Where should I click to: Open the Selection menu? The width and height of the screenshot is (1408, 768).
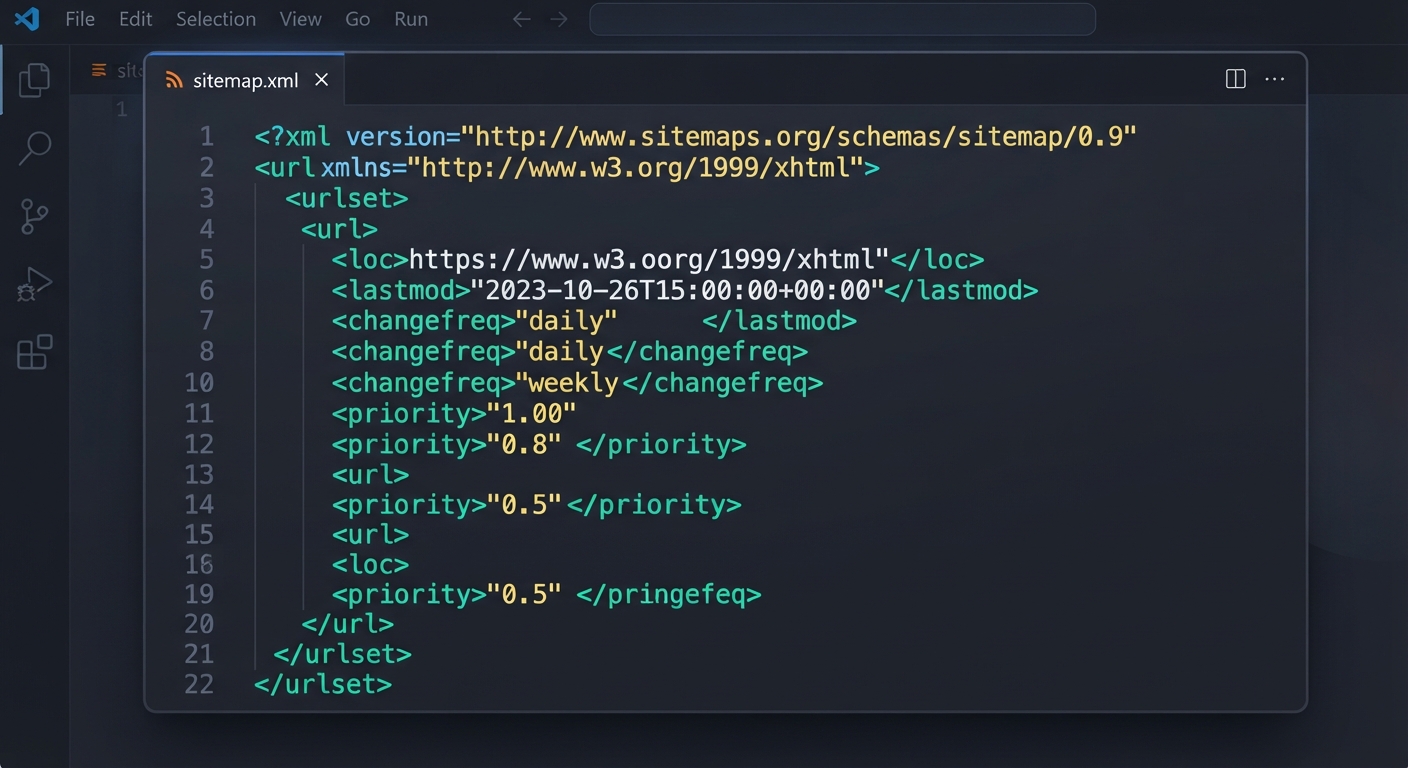click(x=216, y=19)
